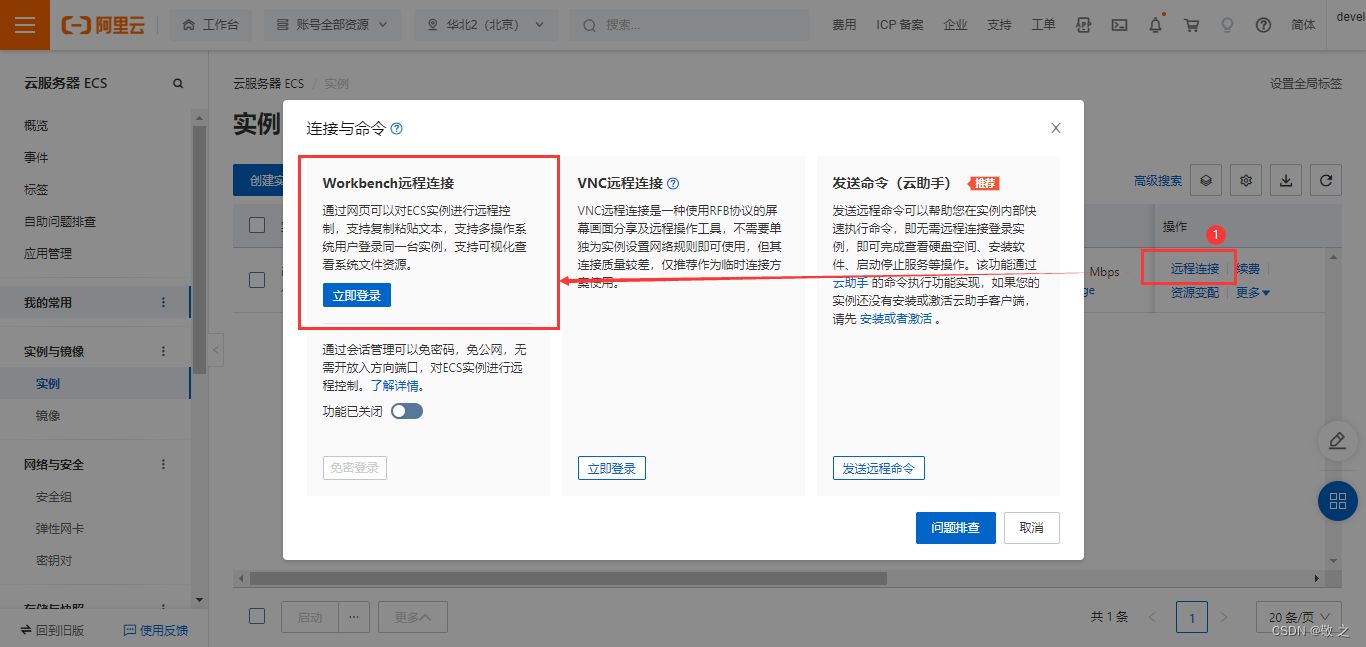Viewport: 1366px width, 647px height.
Task: Click the help question-mark icon
Action: click(x=1263, y=24)
